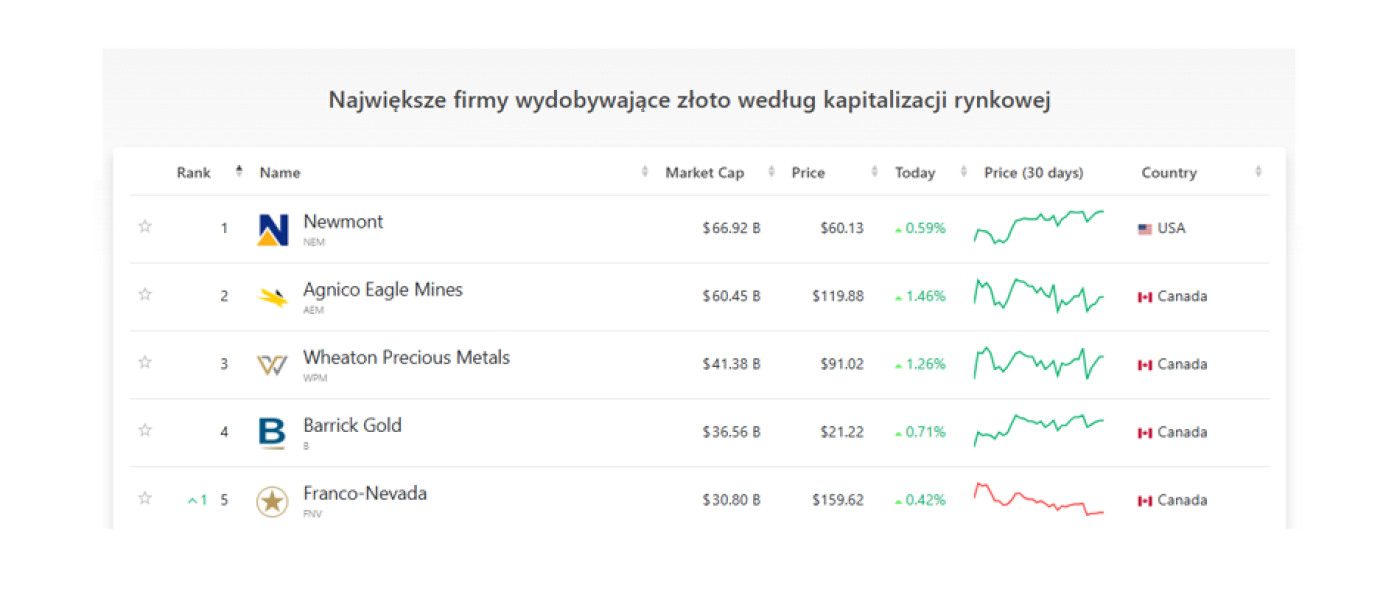Toggle favorite star for Barrick Gold
This screenshot has height=600, width=1397.
(145, 431)
